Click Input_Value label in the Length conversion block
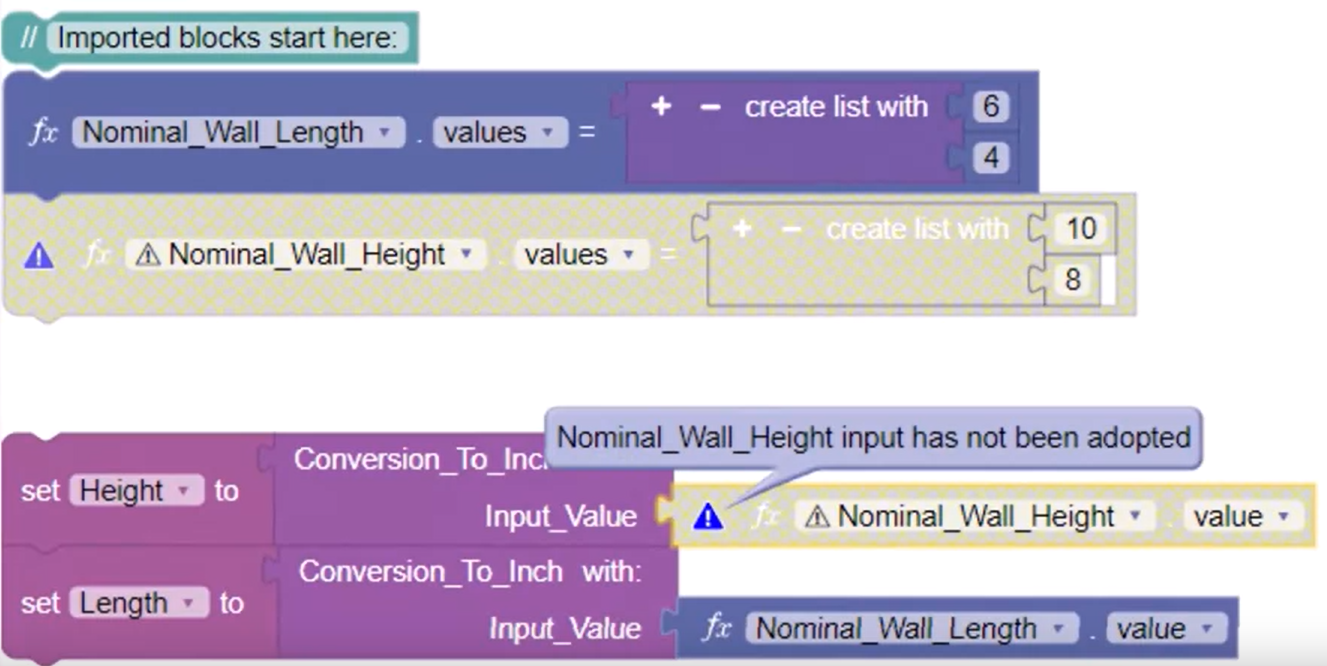 pyautogui.click(x=565, y=628)
